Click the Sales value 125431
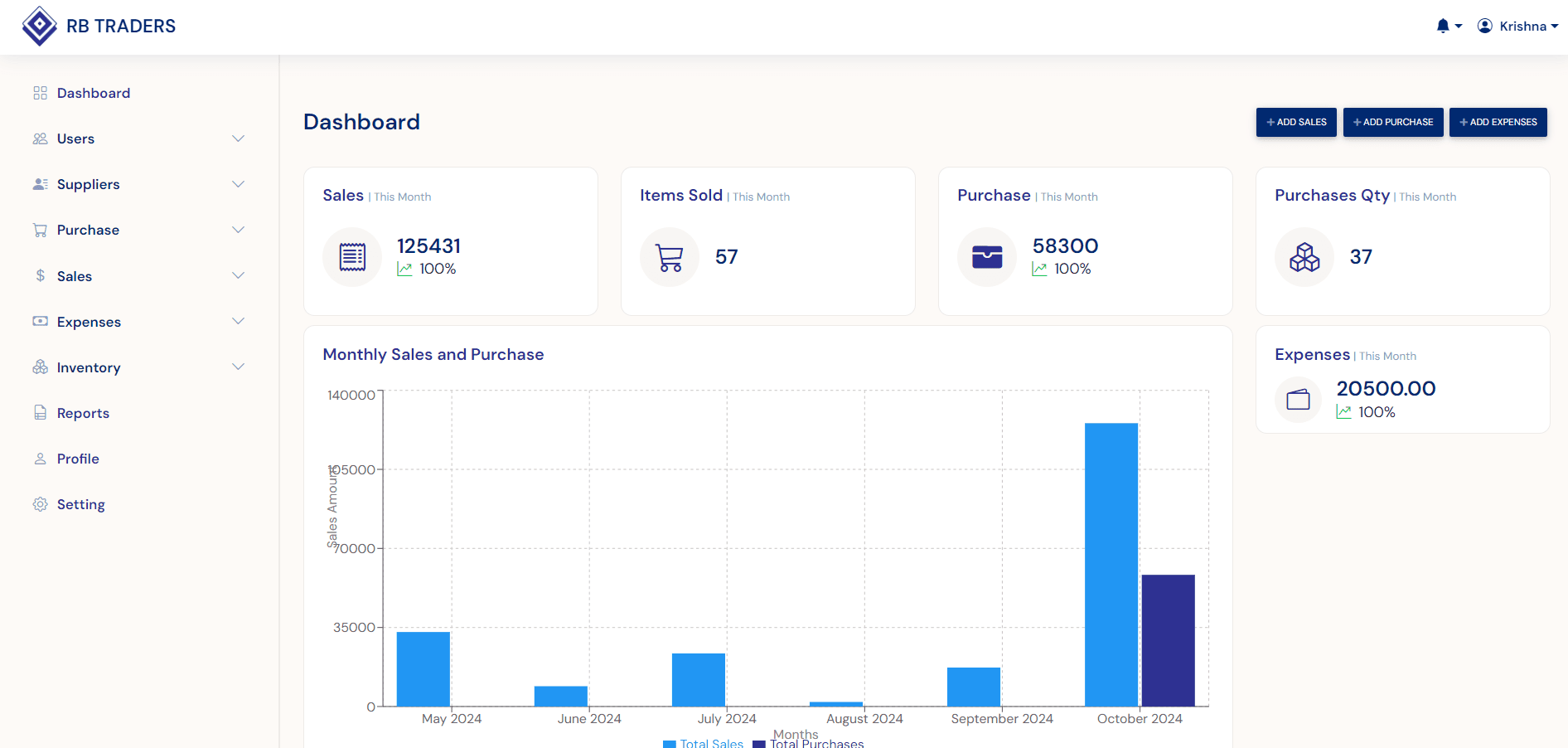This screenshot has width=1568, height=748. pyautogui.click(x=428, y=246)
